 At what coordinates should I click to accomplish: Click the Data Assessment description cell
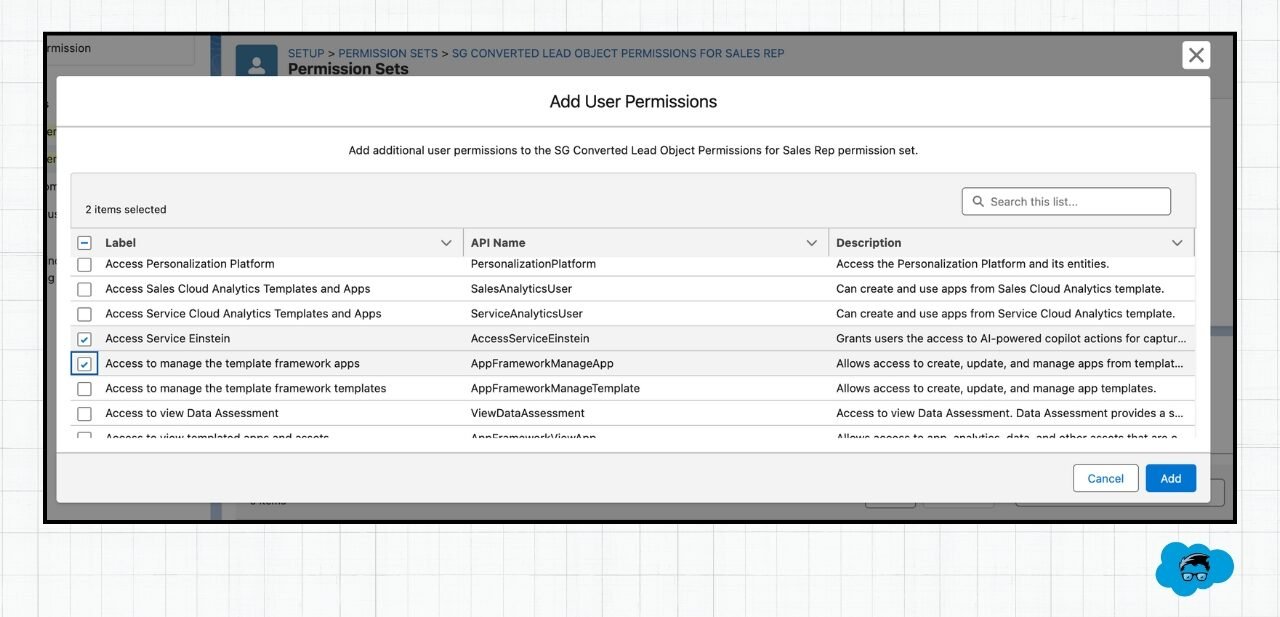[1010, 414]
